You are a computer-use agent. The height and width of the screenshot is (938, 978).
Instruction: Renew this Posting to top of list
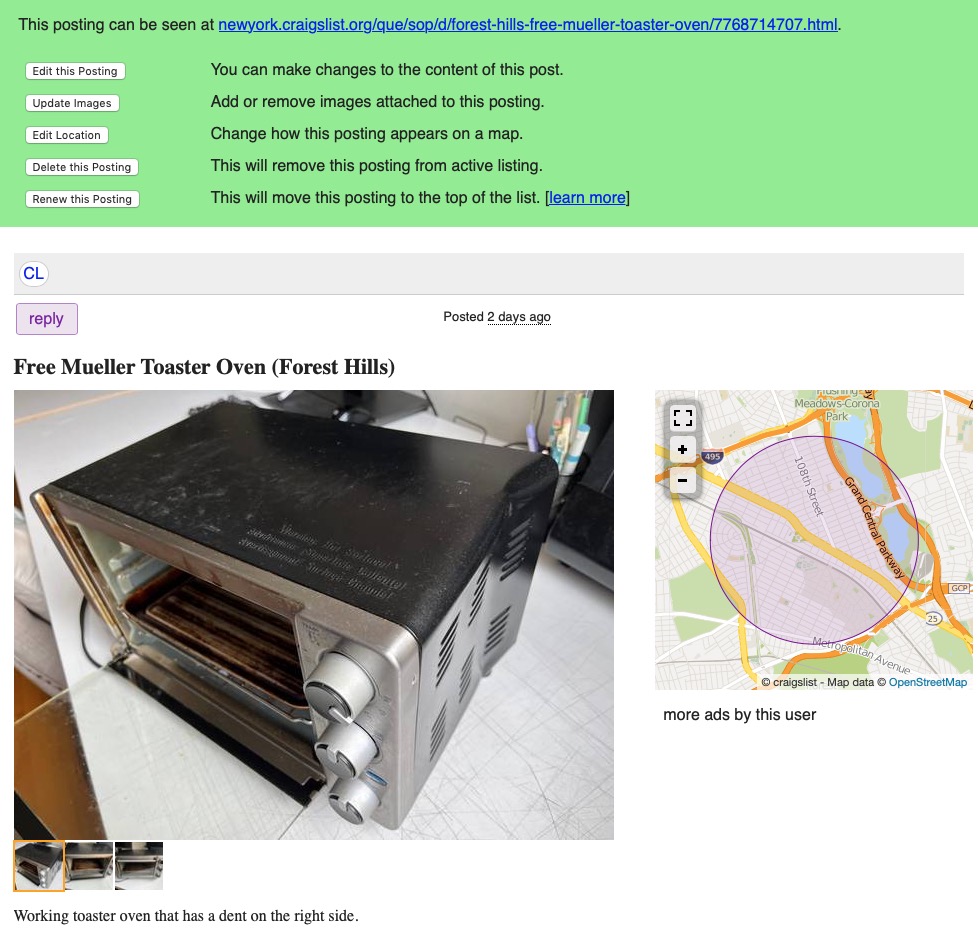click(x=82, y=199)
